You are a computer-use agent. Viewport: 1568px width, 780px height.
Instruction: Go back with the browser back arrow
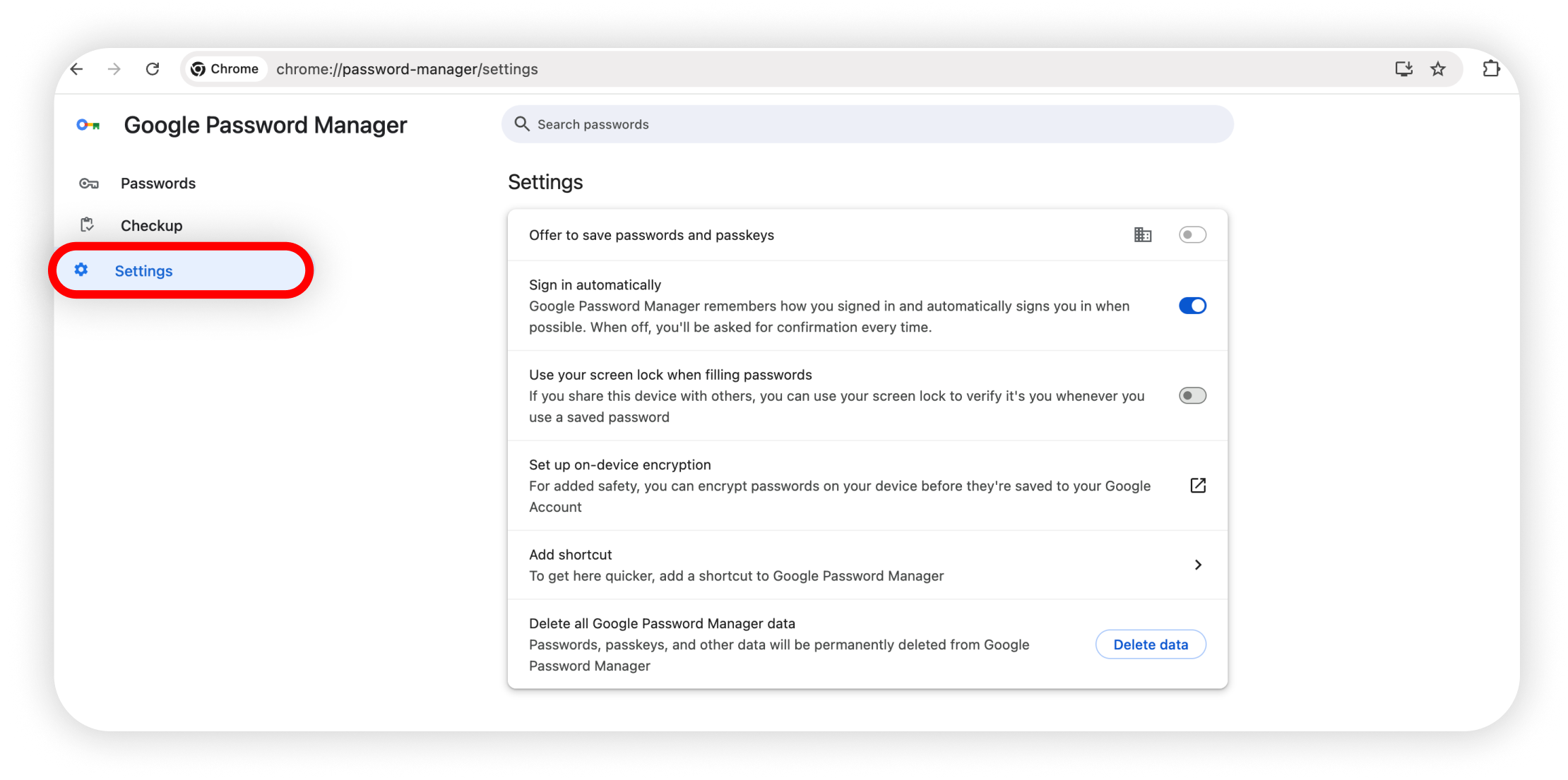click(77, 69)
